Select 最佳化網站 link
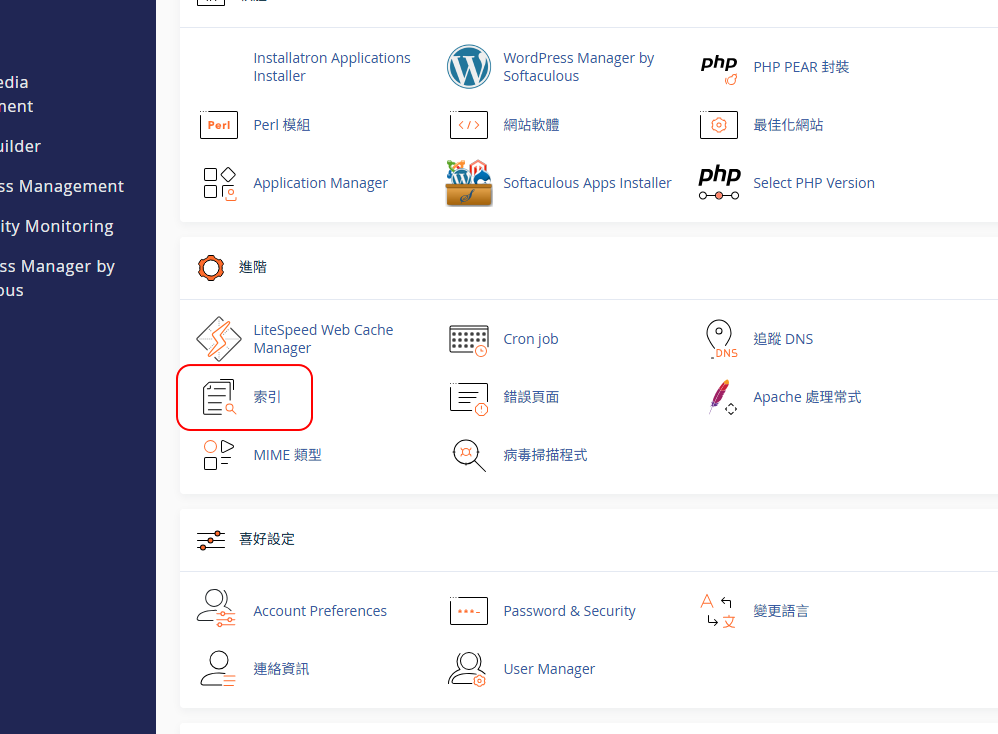Screen dimensions: 998x734 tap(788, 125)
